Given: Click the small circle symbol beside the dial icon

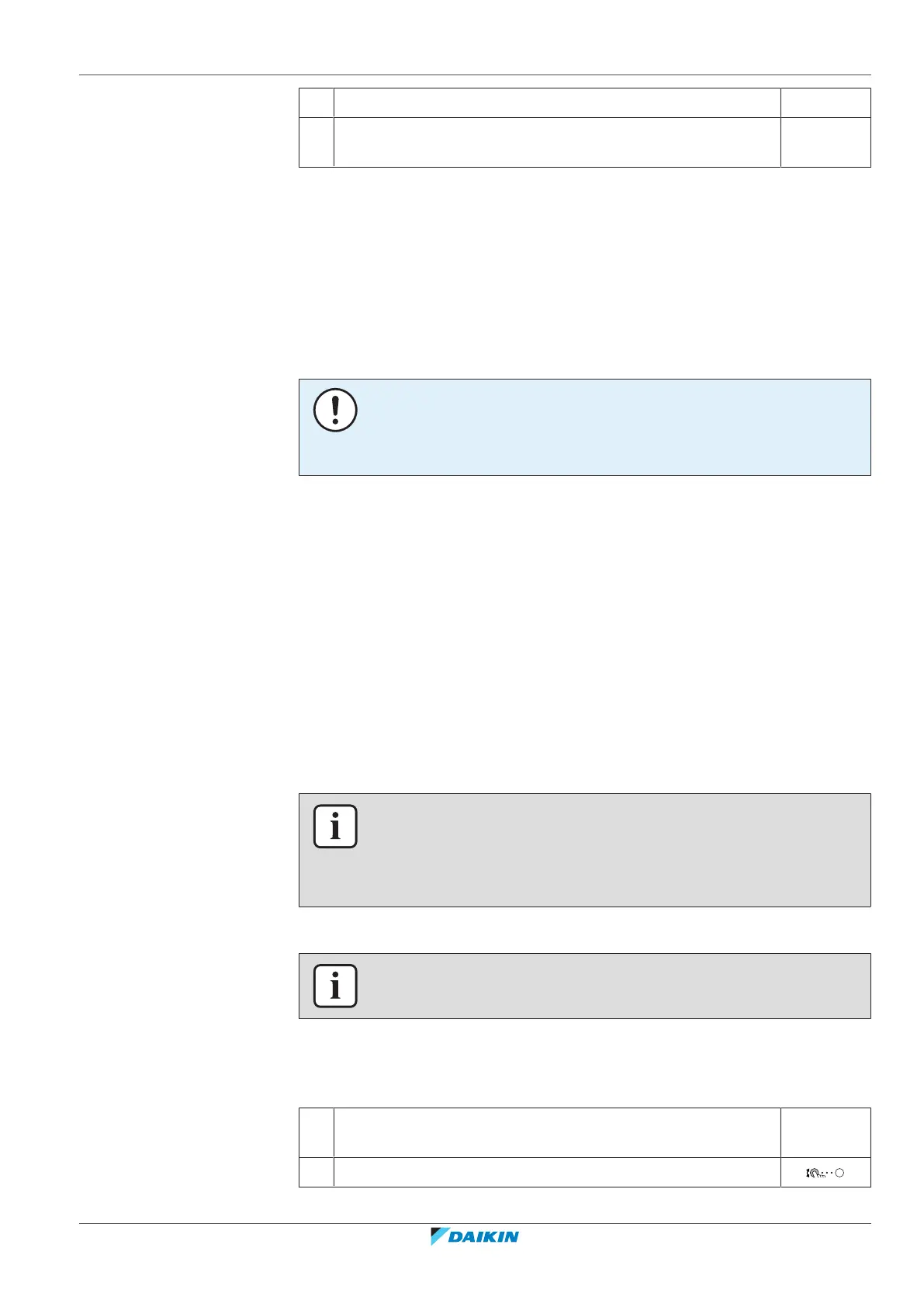Looking at the screenshot, I should click(x=839, y=1173).
